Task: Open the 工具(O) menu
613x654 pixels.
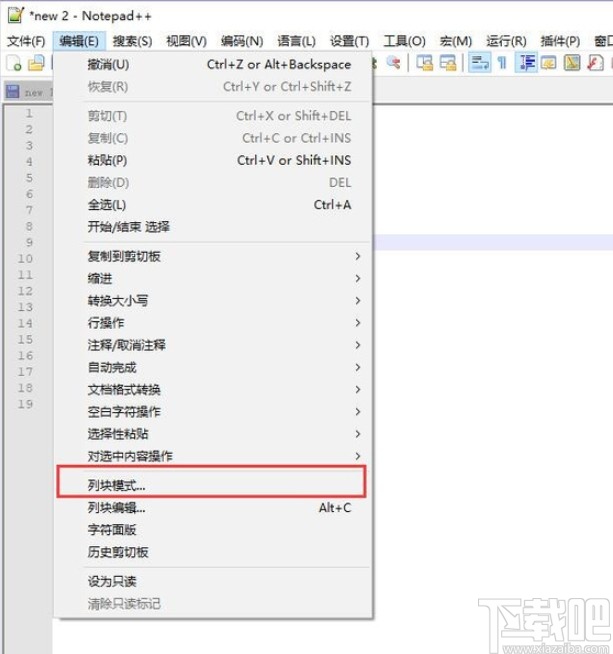Action: click(x=404, y=41)
